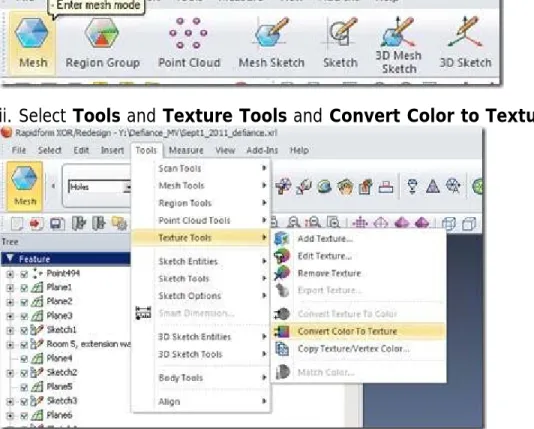The height and width of the screenshot is (429, 534).
Task: Click the small left arrow beside Holes box
Action: pyautogui.click(x=53, y=186)
